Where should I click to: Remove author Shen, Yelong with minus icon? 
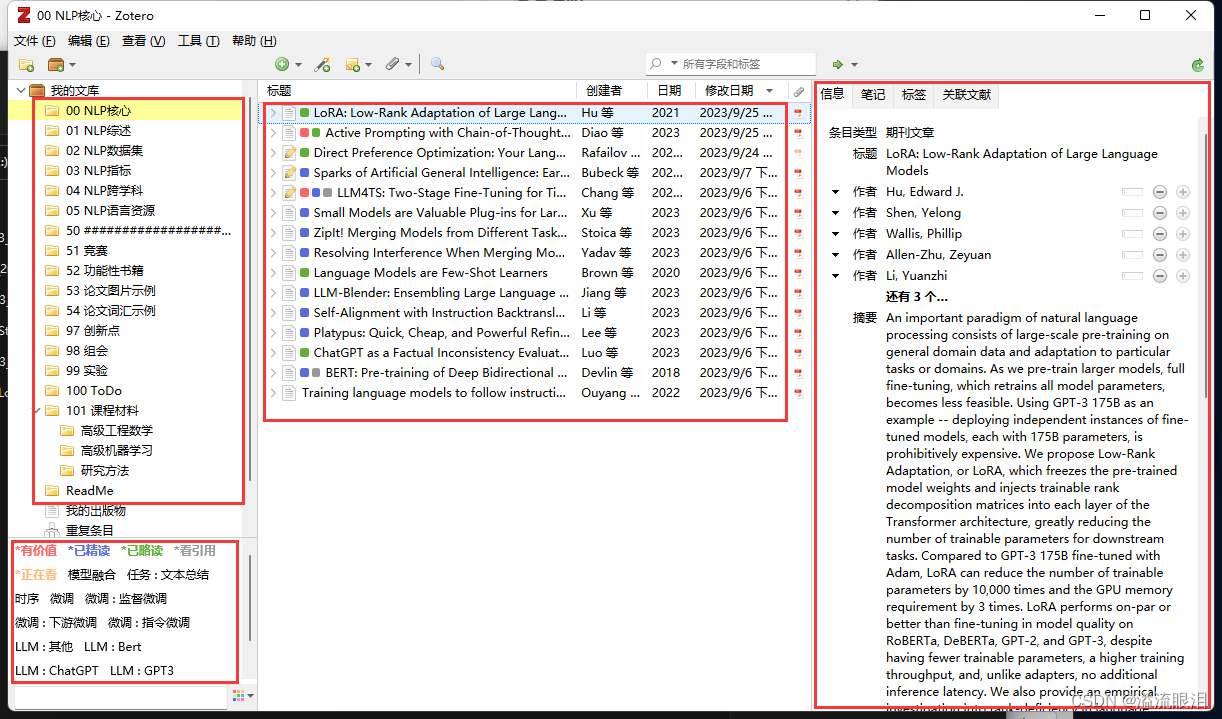tap(1160, 213)
